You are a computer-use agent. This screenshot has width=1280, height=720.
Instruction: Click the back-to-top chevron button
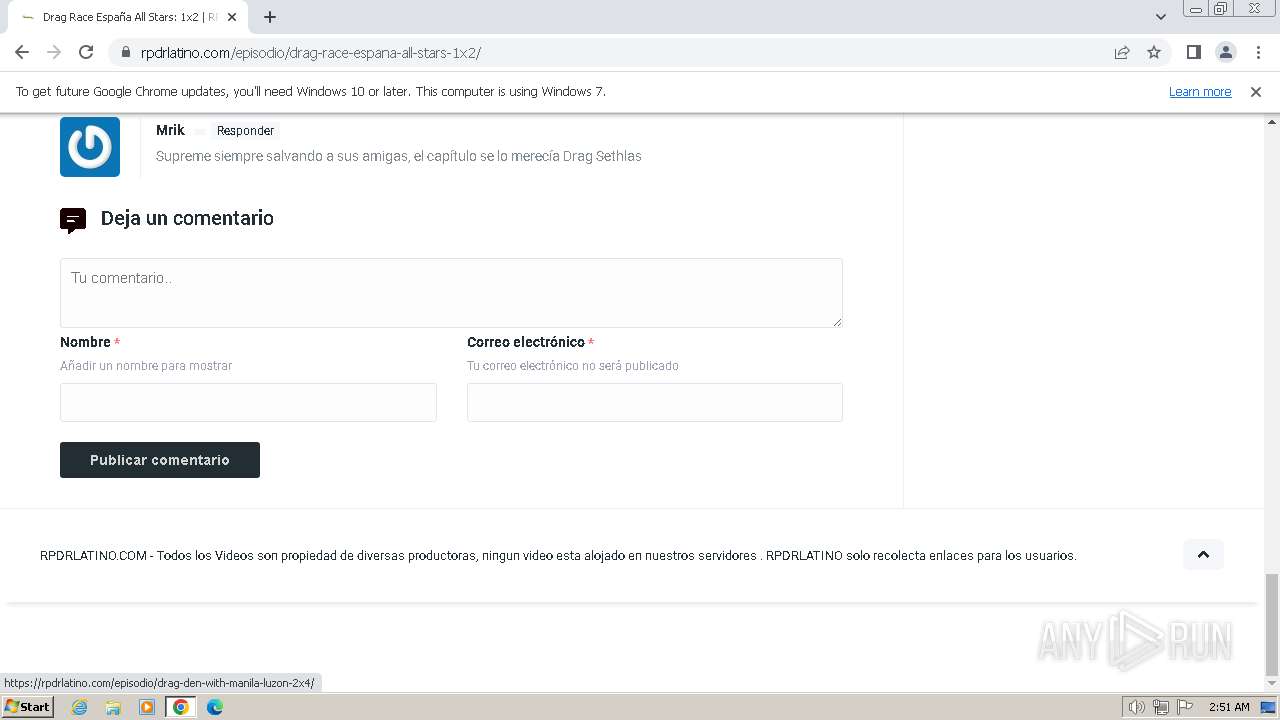(1203, 555)
